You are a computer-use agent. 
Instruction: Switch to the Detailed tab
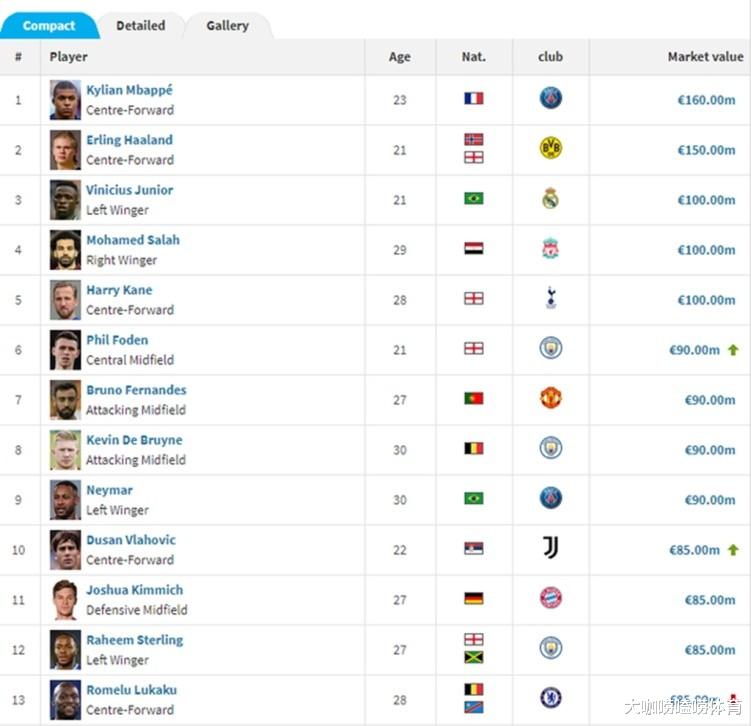click(141, 25)
